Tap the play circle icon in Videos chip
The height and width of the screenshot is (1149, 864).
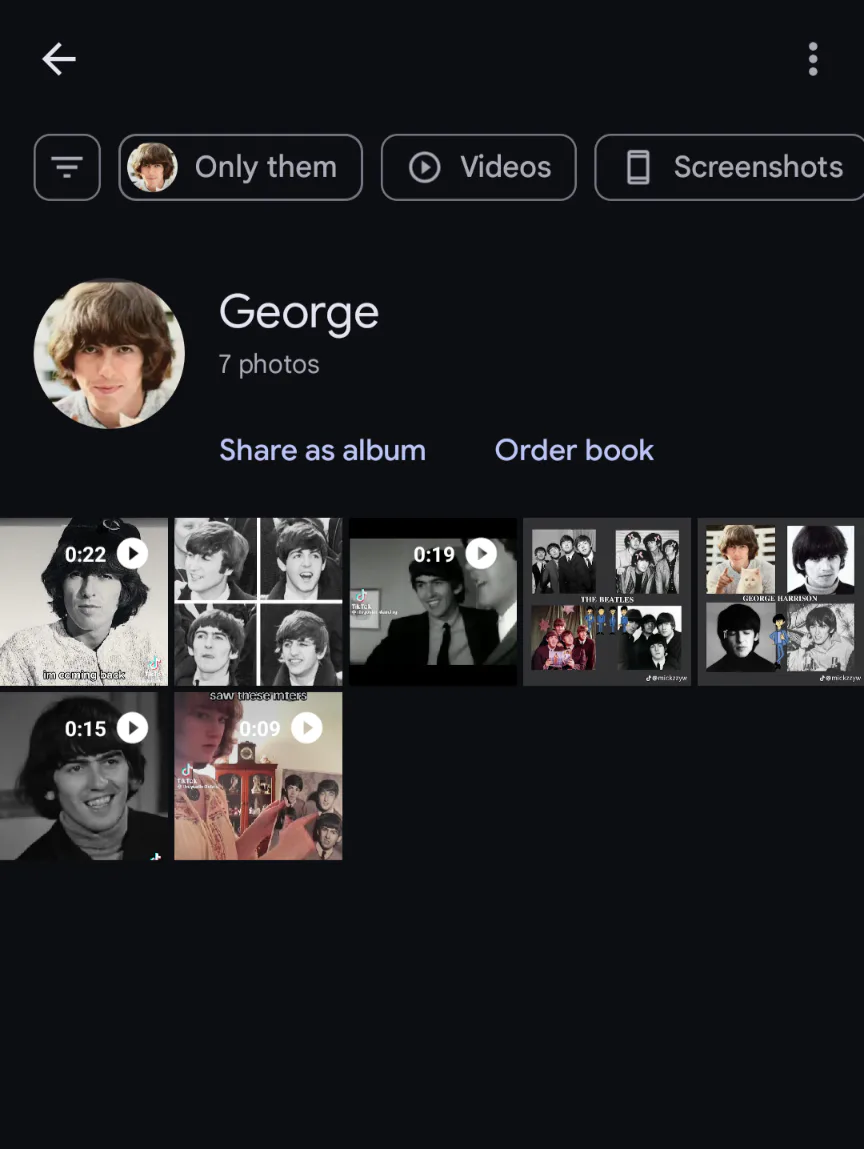tap(425, 167)
